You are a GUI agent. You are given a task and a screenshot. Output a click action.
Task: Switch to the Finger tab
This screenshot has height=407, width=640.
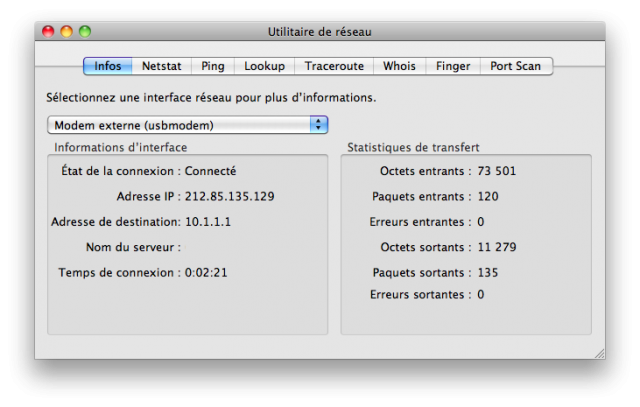pos(453,66)
